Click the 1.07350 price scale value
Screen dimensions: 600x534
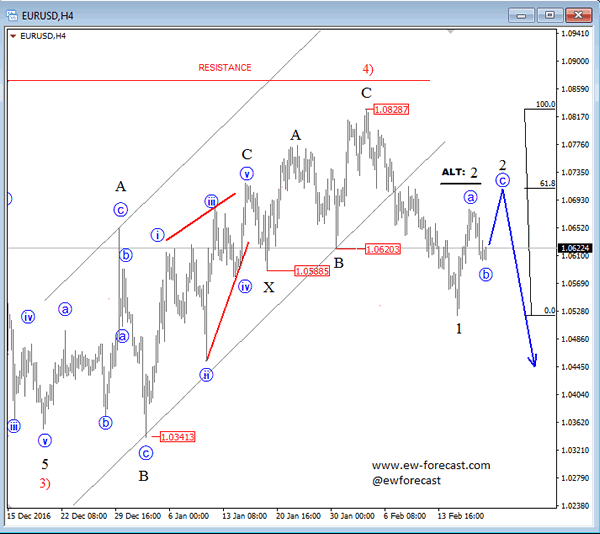[x=575, y=173]
